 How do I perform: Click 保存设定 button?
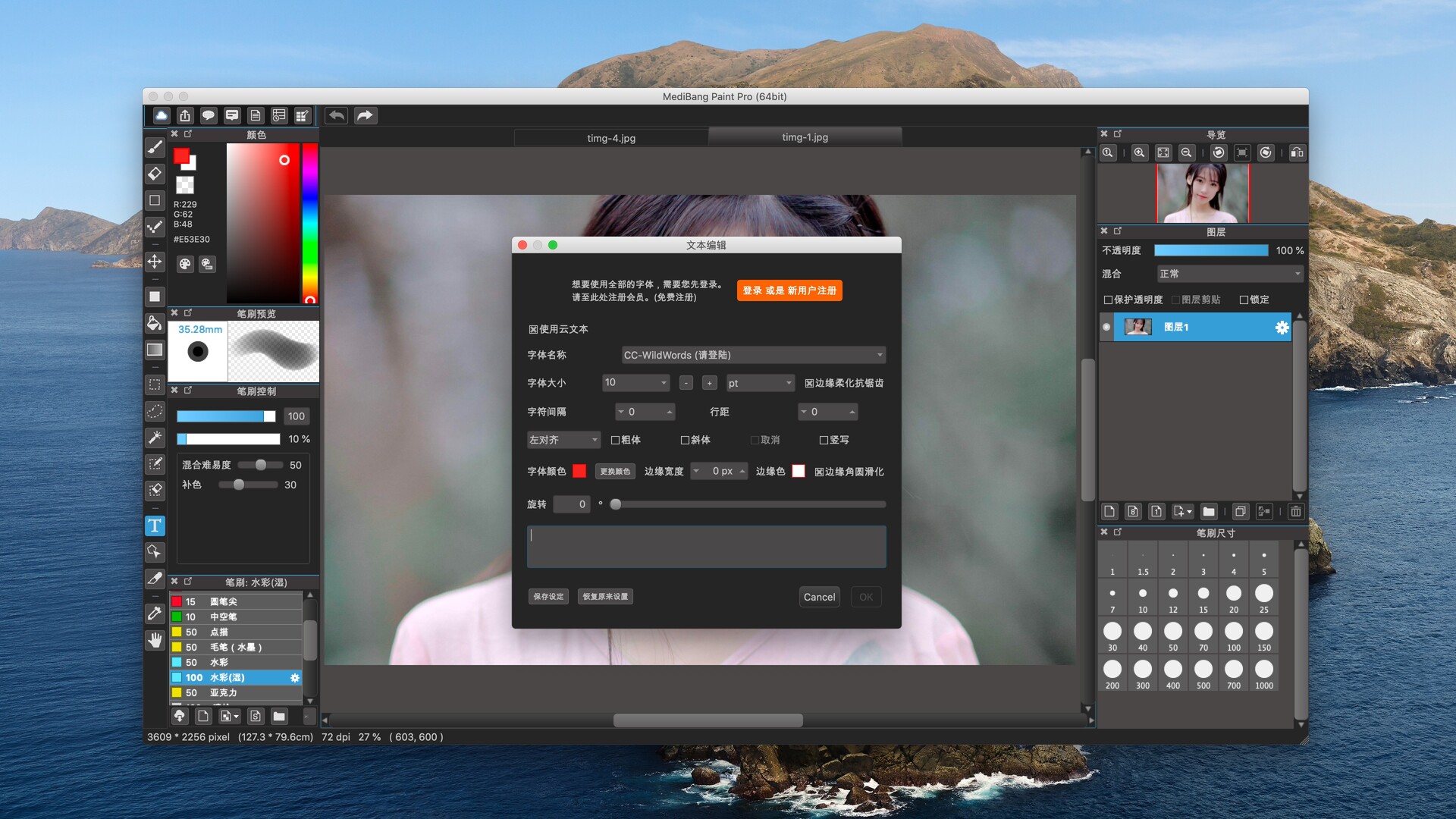548,597
